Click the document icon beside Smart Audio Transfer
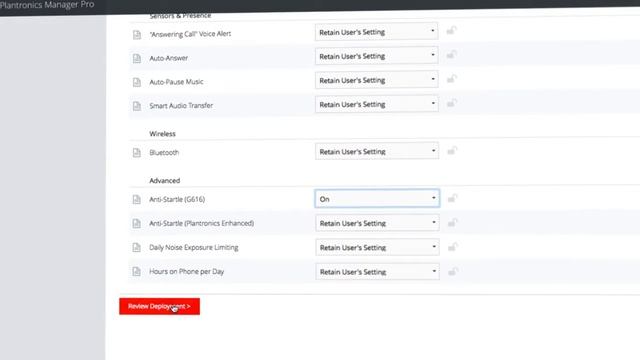The image size is (640, 360). tap(137, 106)
